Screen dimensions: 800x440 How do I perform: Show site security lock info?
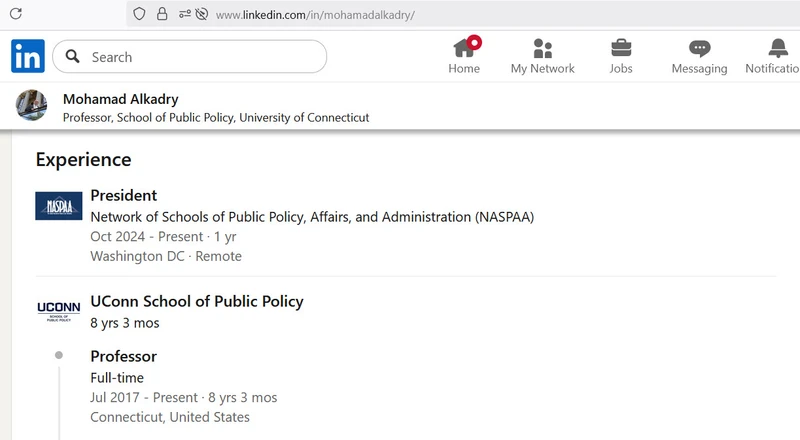pyautogui.click(x=162, y=15)
